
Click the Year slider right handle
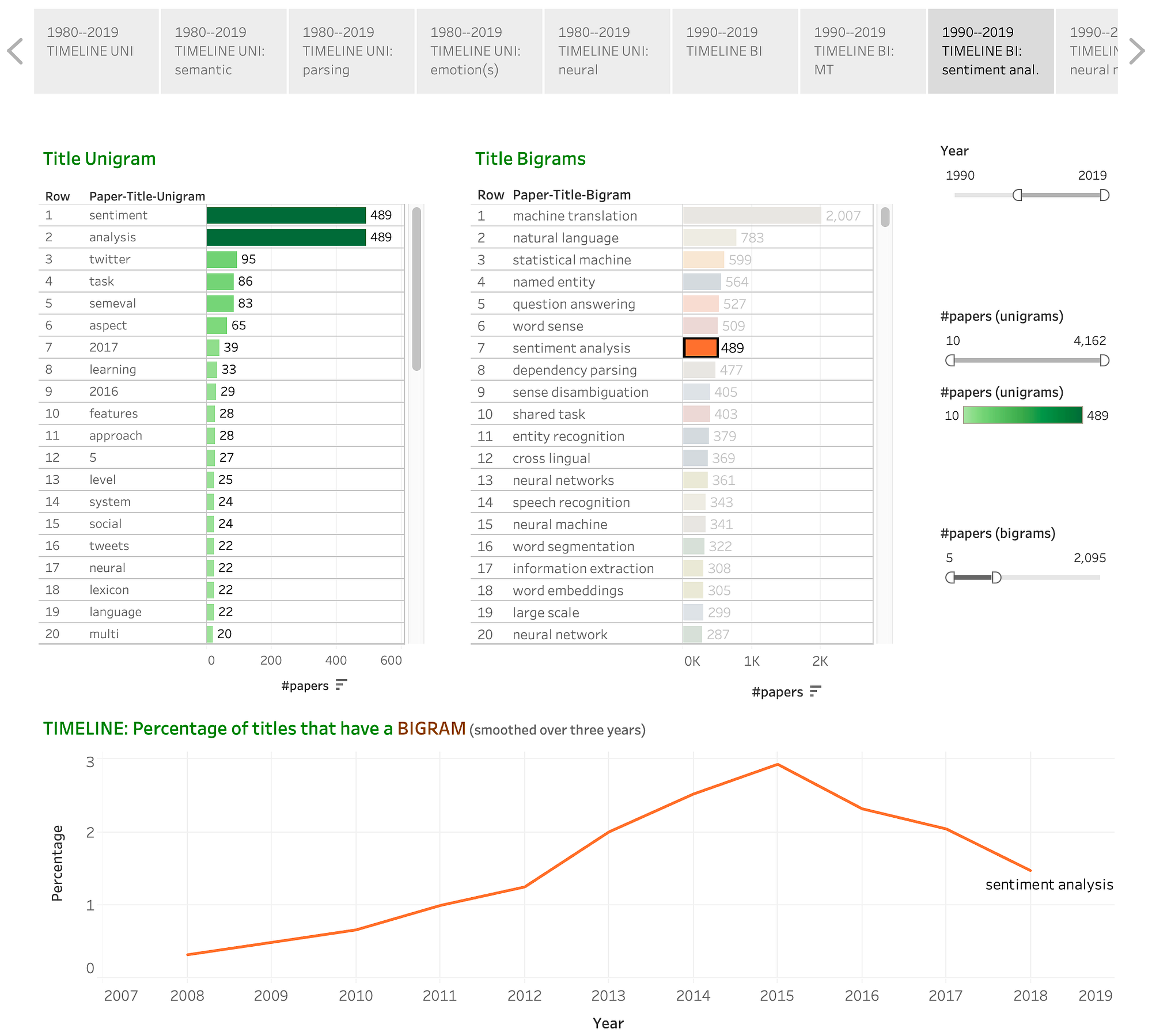pyautogui.click(x=1104, y=195)
